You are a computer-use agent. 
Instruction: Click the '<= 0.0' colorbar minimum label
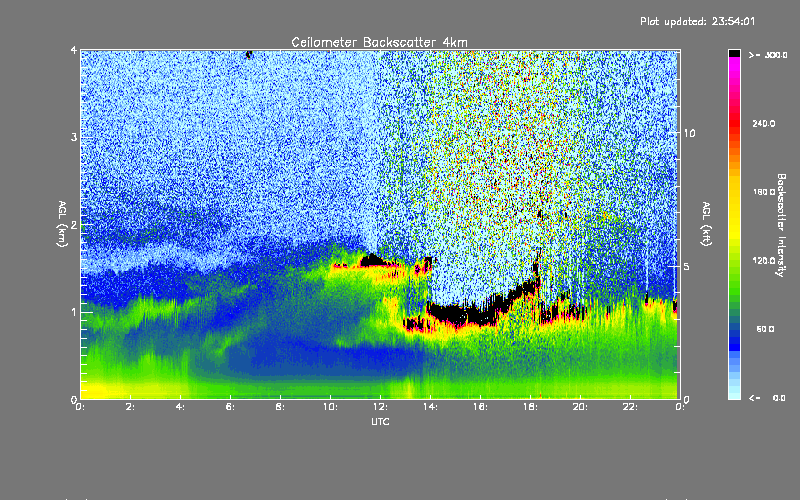tap(767, 398)
